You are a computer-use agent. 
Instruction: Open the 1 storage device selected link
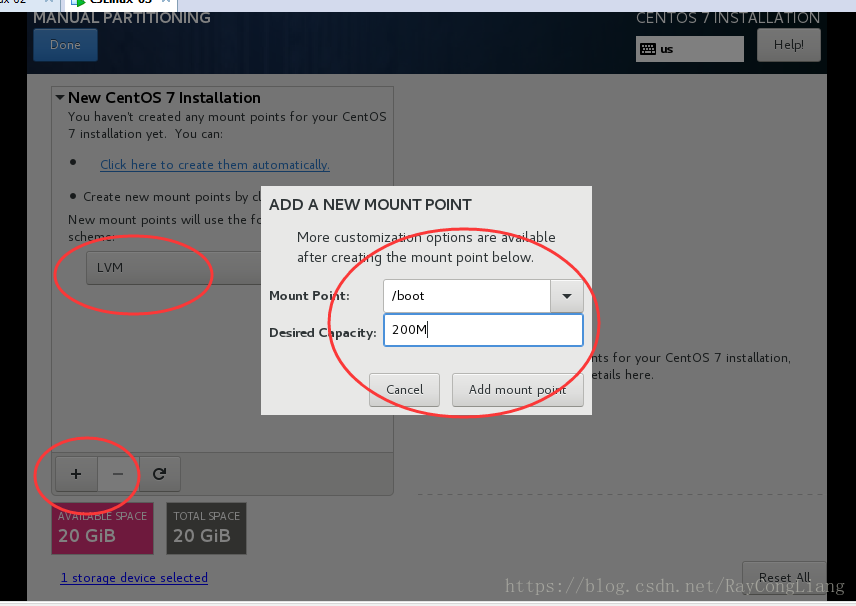tap(134, 578)
